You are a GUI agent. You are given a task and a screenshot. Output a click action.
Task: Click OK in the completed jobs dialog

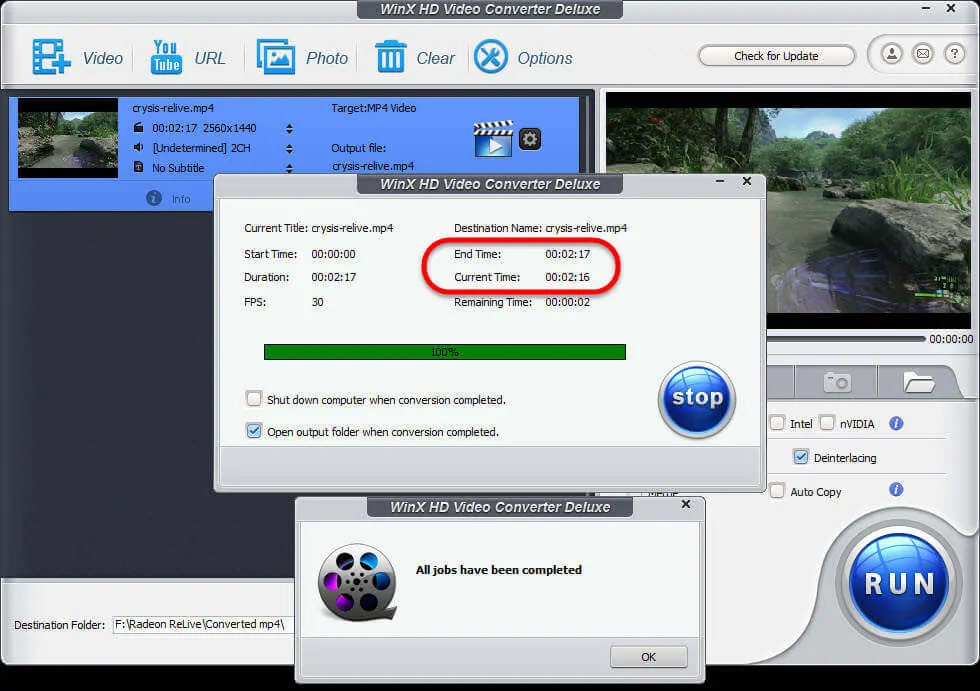[649, 657]
